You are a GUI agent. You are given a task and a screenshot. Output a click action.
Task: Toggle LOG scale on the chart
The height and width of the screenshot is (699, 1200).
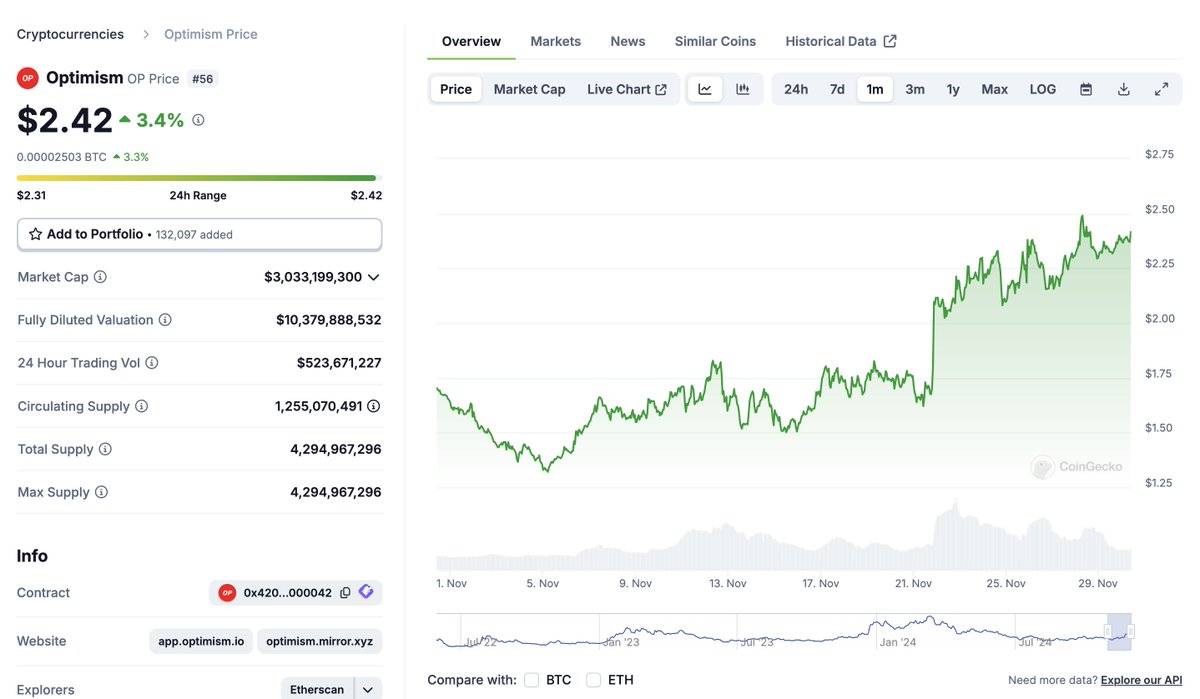click(x=1043, y=89)
